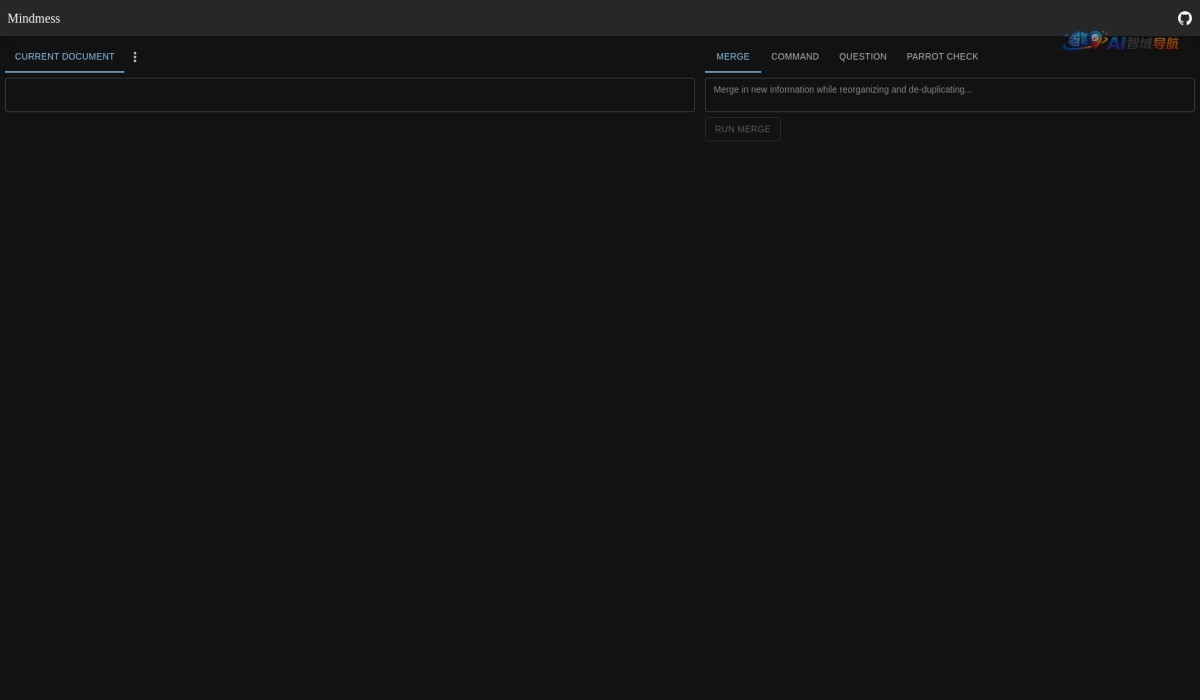Open the GitHub repository icon

pyautogui.click(x=1184, y=18)
